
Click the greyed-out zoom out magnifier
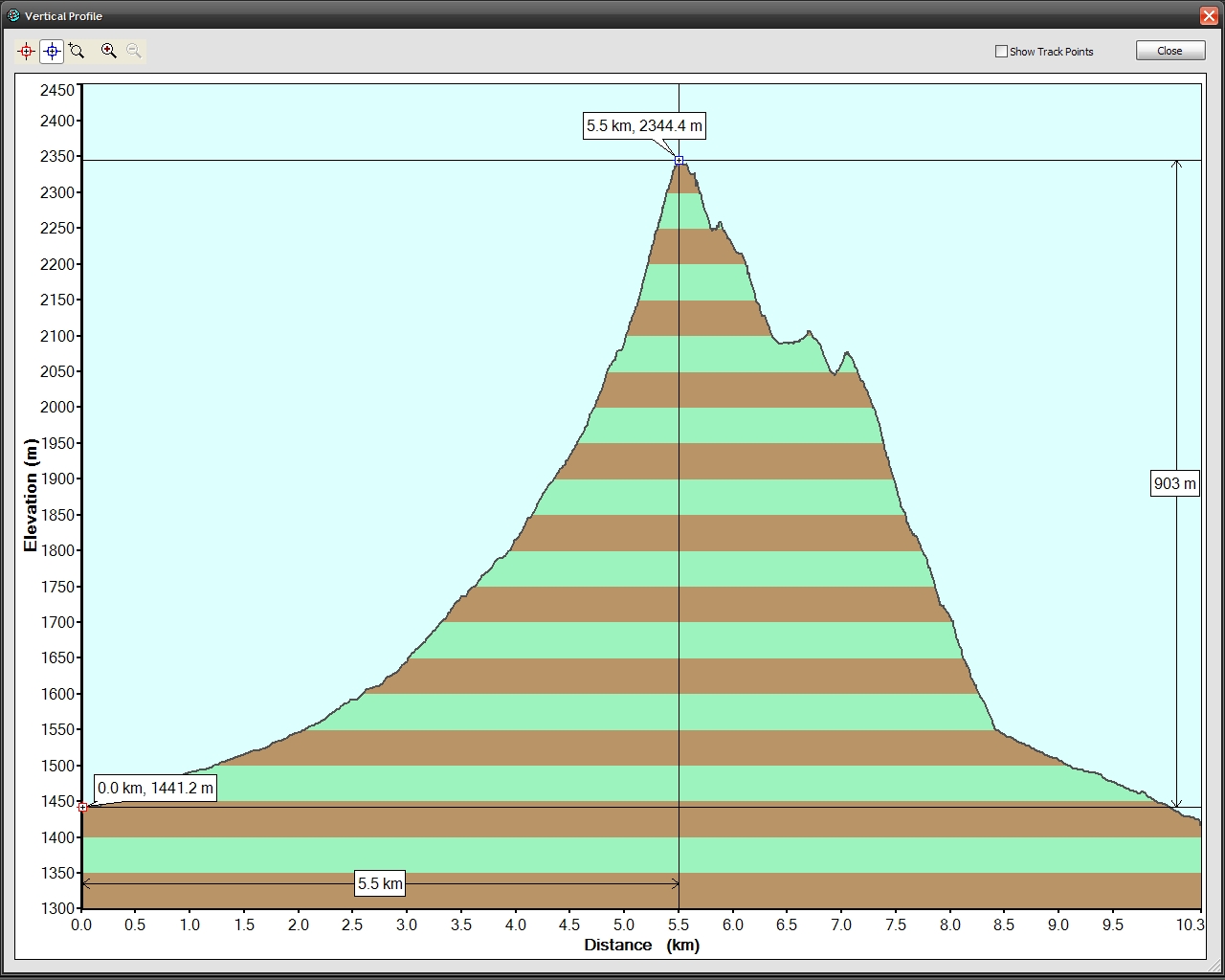[134, 52]
